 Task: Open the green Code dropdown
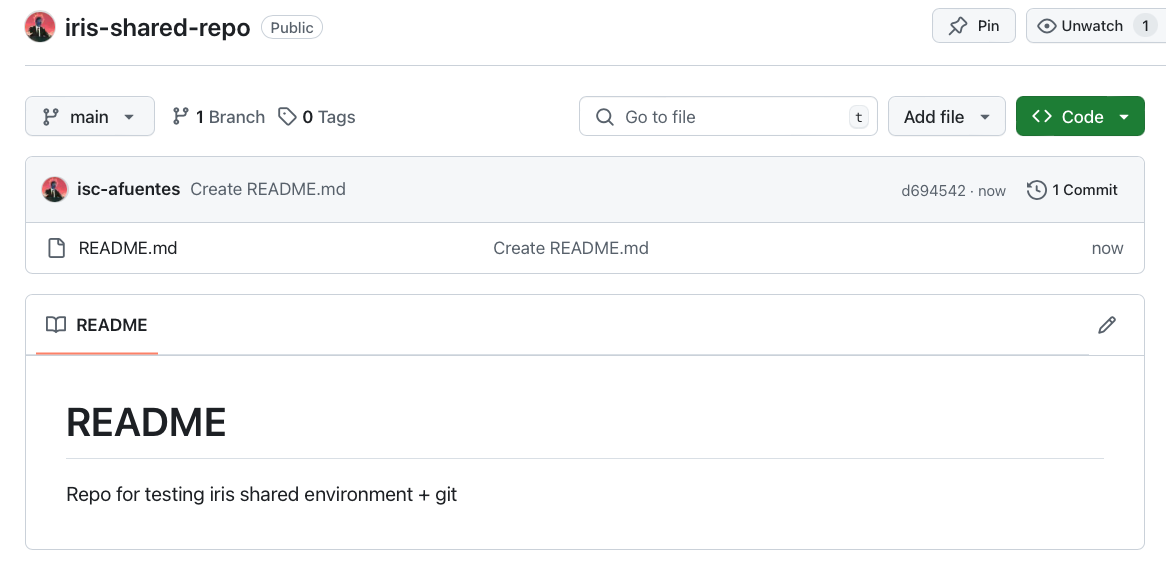pyautogui.click(x=1079, y=117)
